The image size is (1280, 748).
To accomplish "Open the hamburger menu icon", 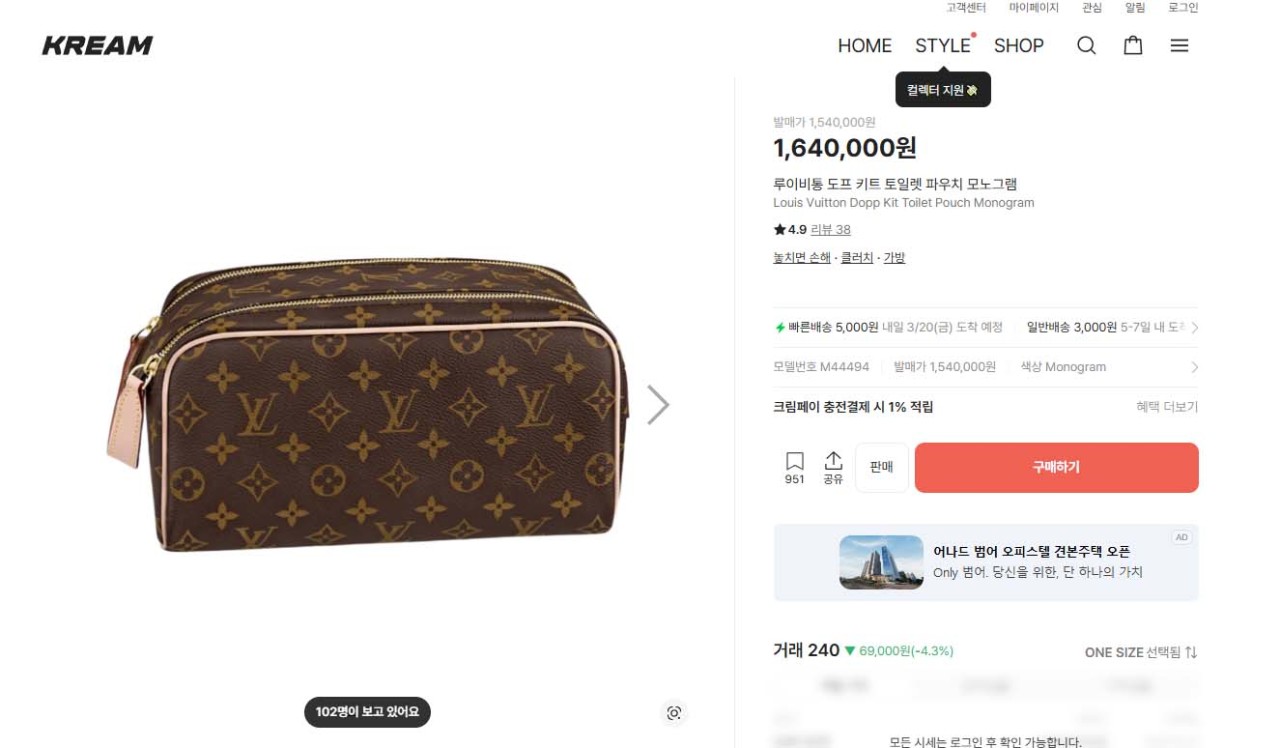I will pos(1180,46).
